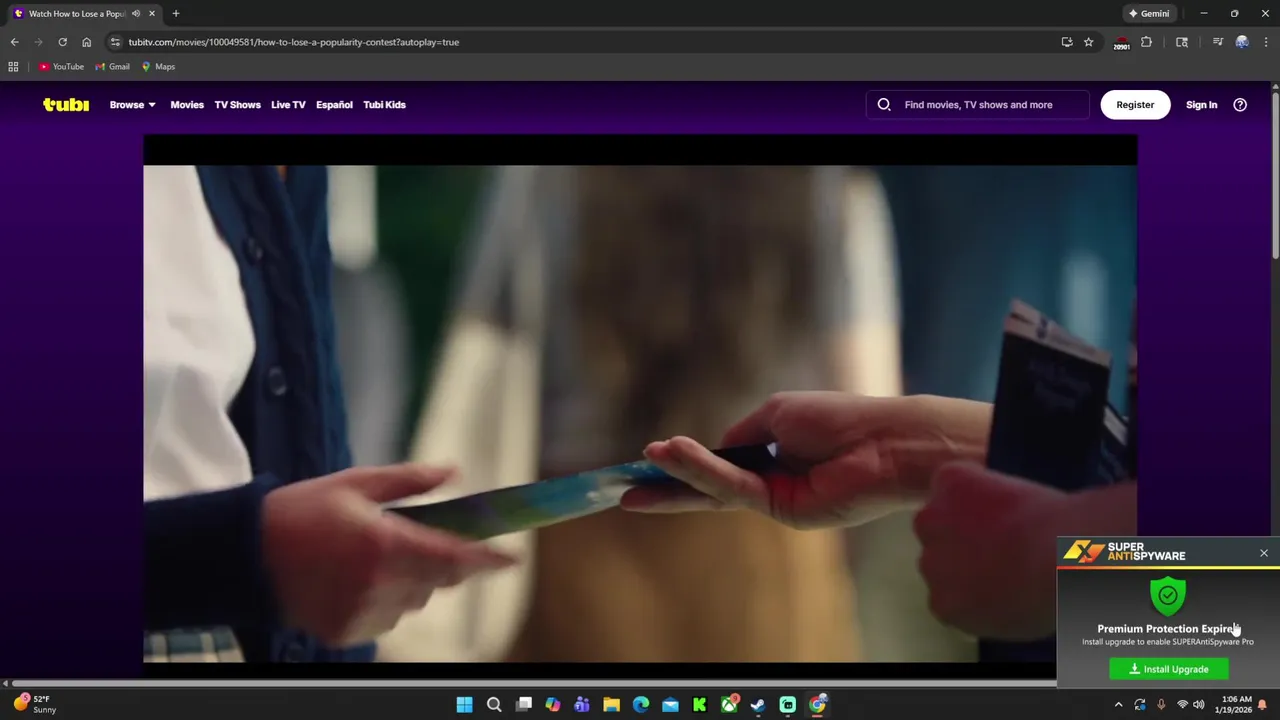Open the Gemini button
The height and width of the screenshot is (720, 1280).
click(1148, 13)
